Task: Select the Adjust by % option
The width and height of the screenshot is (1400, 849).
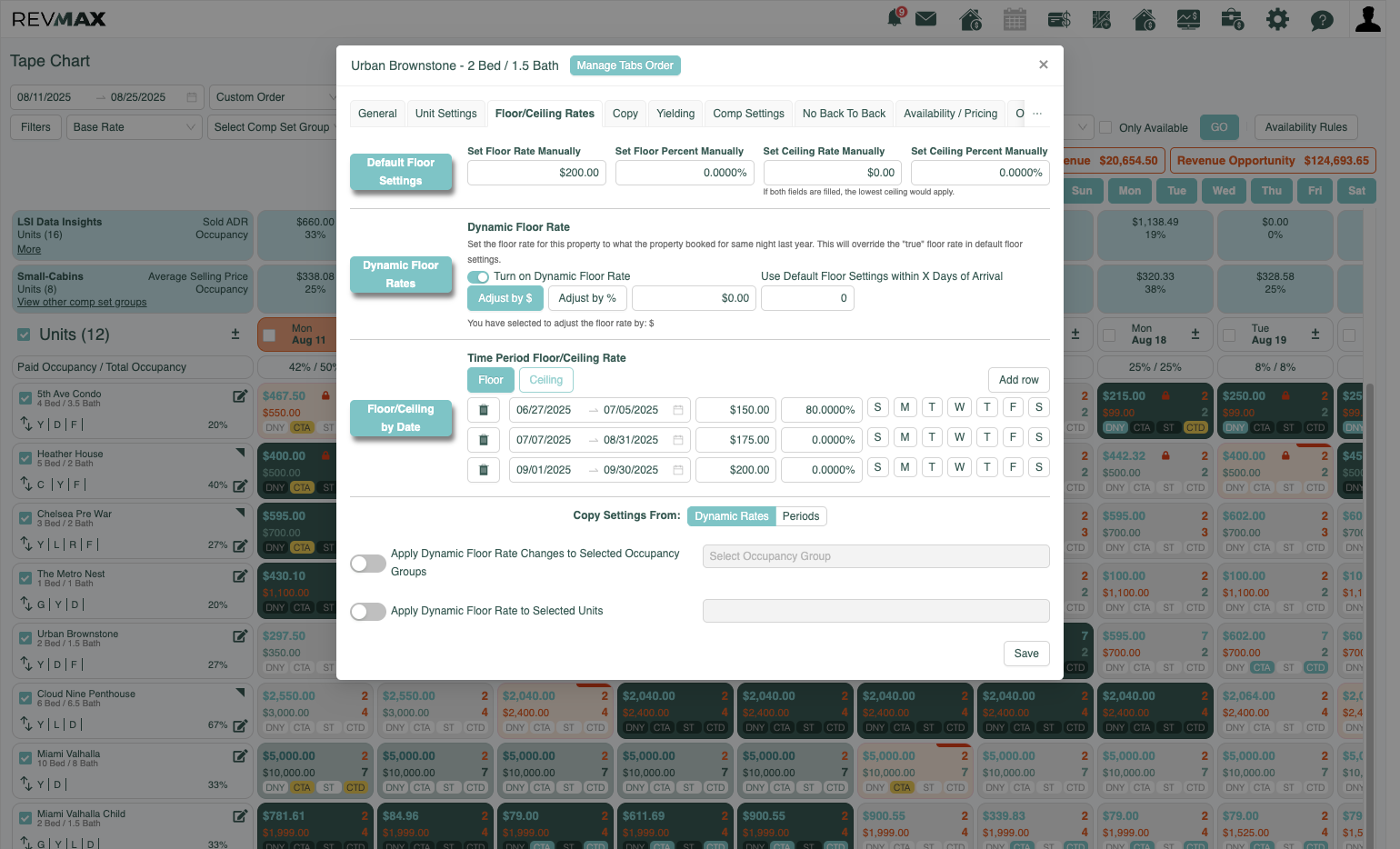Action: tap(587, 298)
